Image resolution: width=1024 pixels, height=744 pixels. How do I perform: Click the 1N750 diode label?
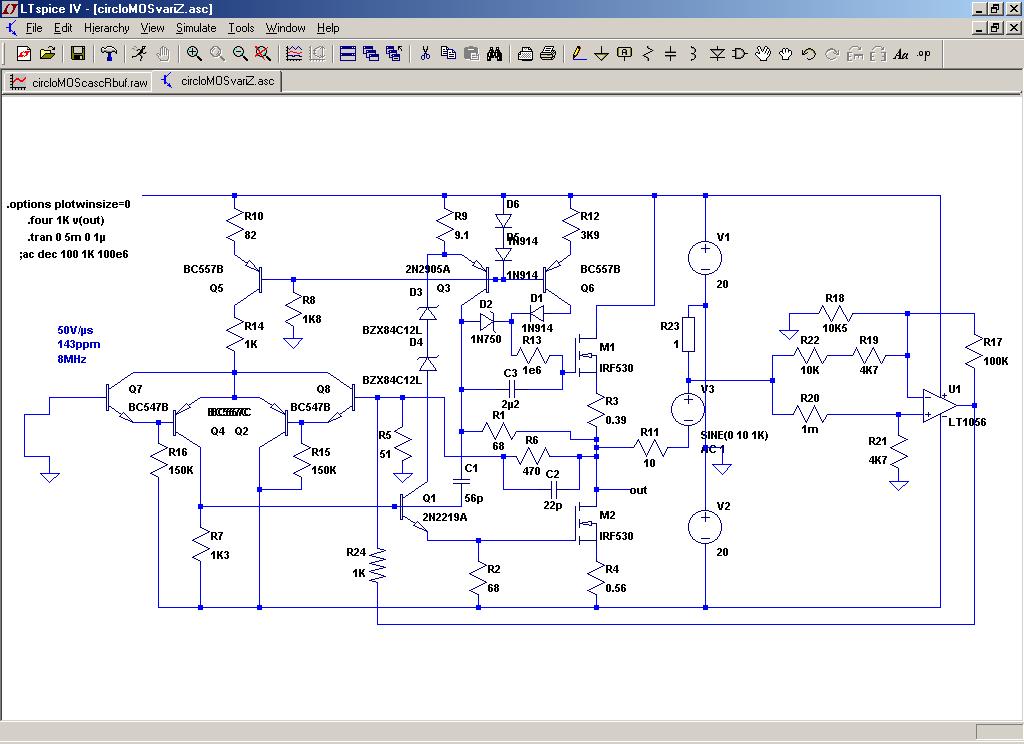pos(486,339)
